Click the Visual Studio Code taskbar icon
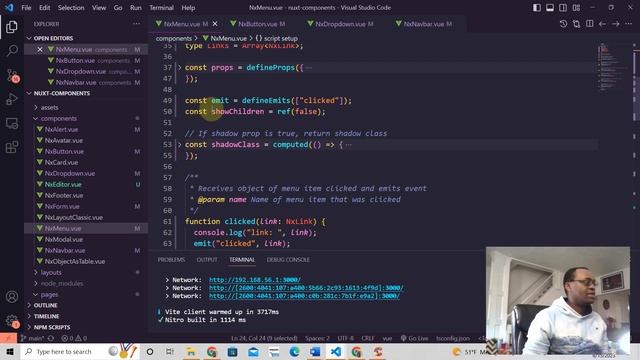 coord(336,351)
